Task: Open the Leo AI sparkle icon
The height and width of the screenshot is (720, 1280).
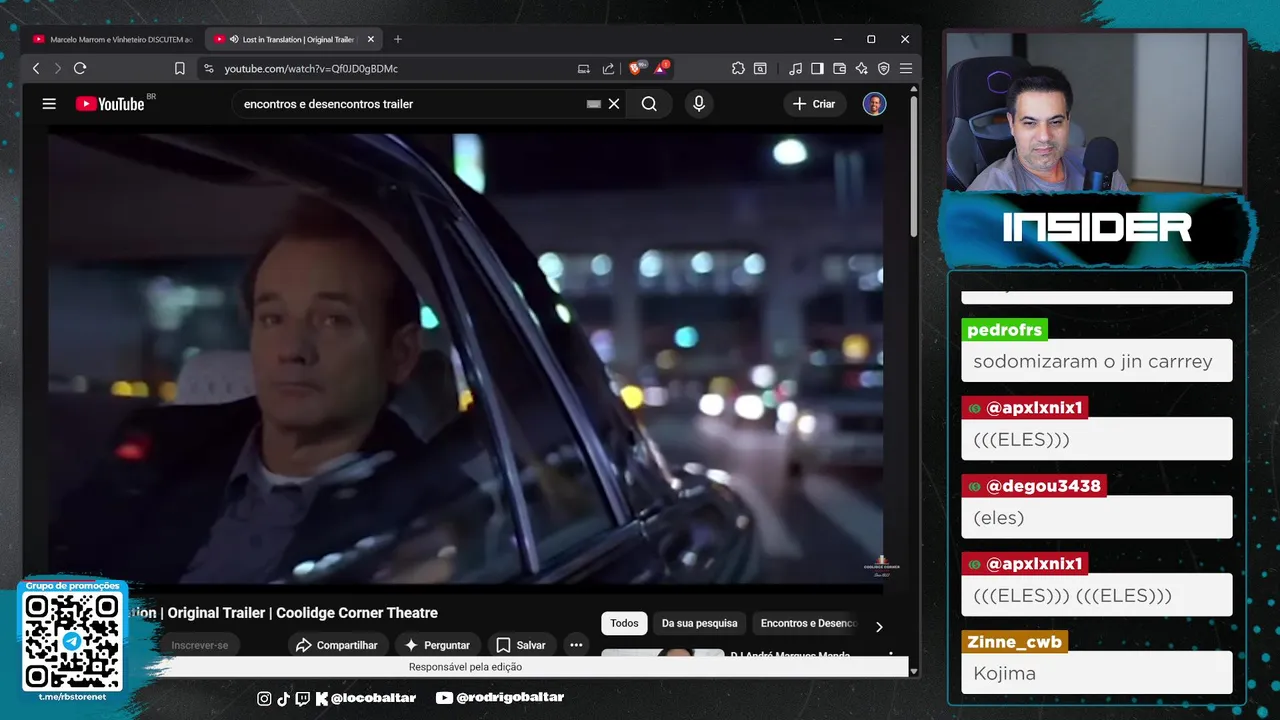Action: [861, 68]
